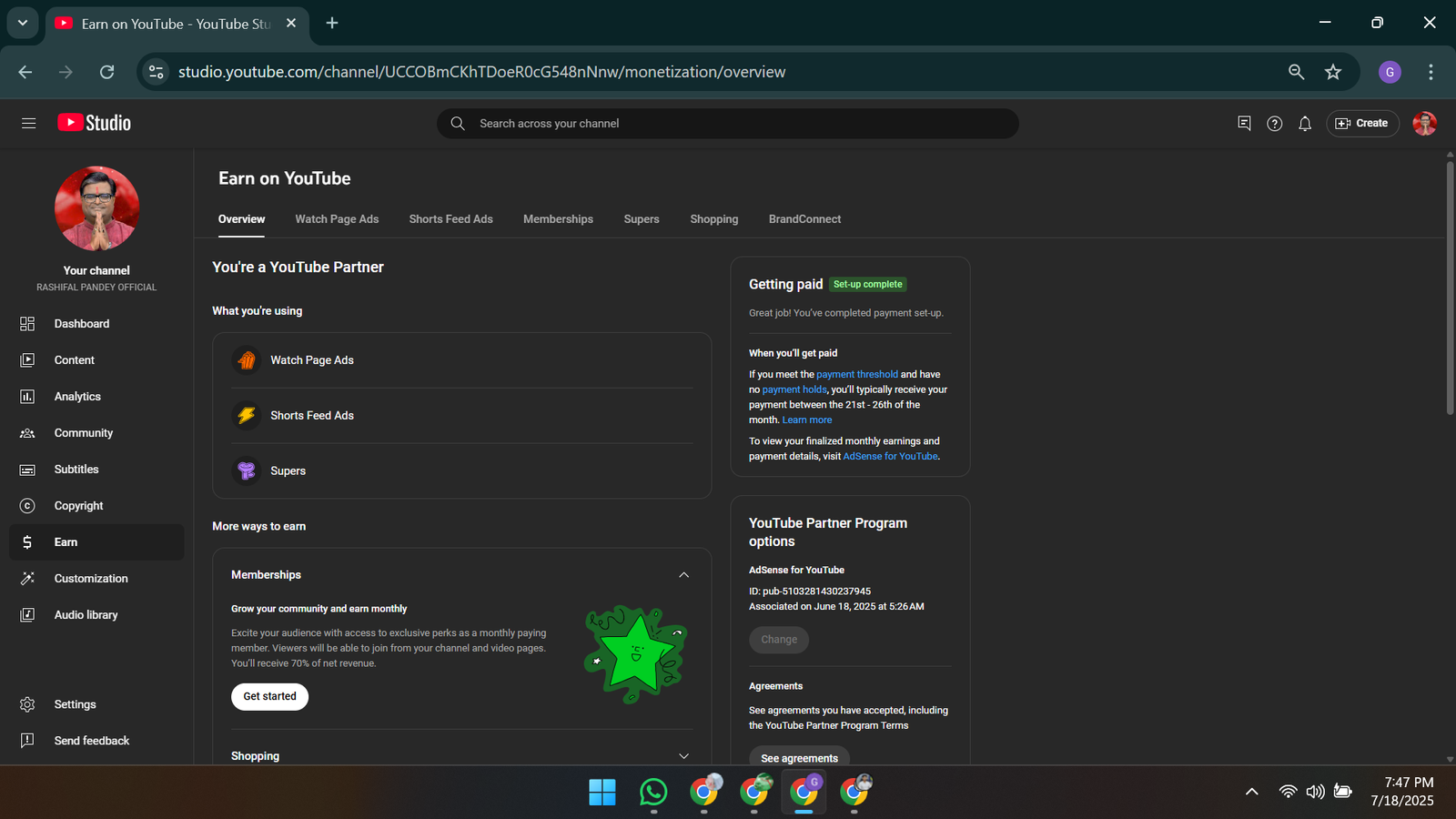Click the Set-up complete badge
Image resolution: width=1456 pixels, height=819 pixels.
868,284
